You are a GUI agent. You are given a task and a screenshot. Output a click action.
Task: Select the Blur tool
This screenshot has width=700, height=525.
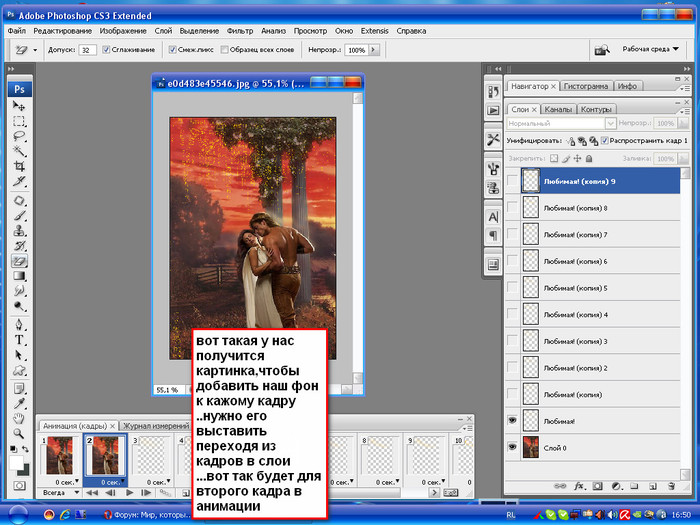(x=19, y=291)
